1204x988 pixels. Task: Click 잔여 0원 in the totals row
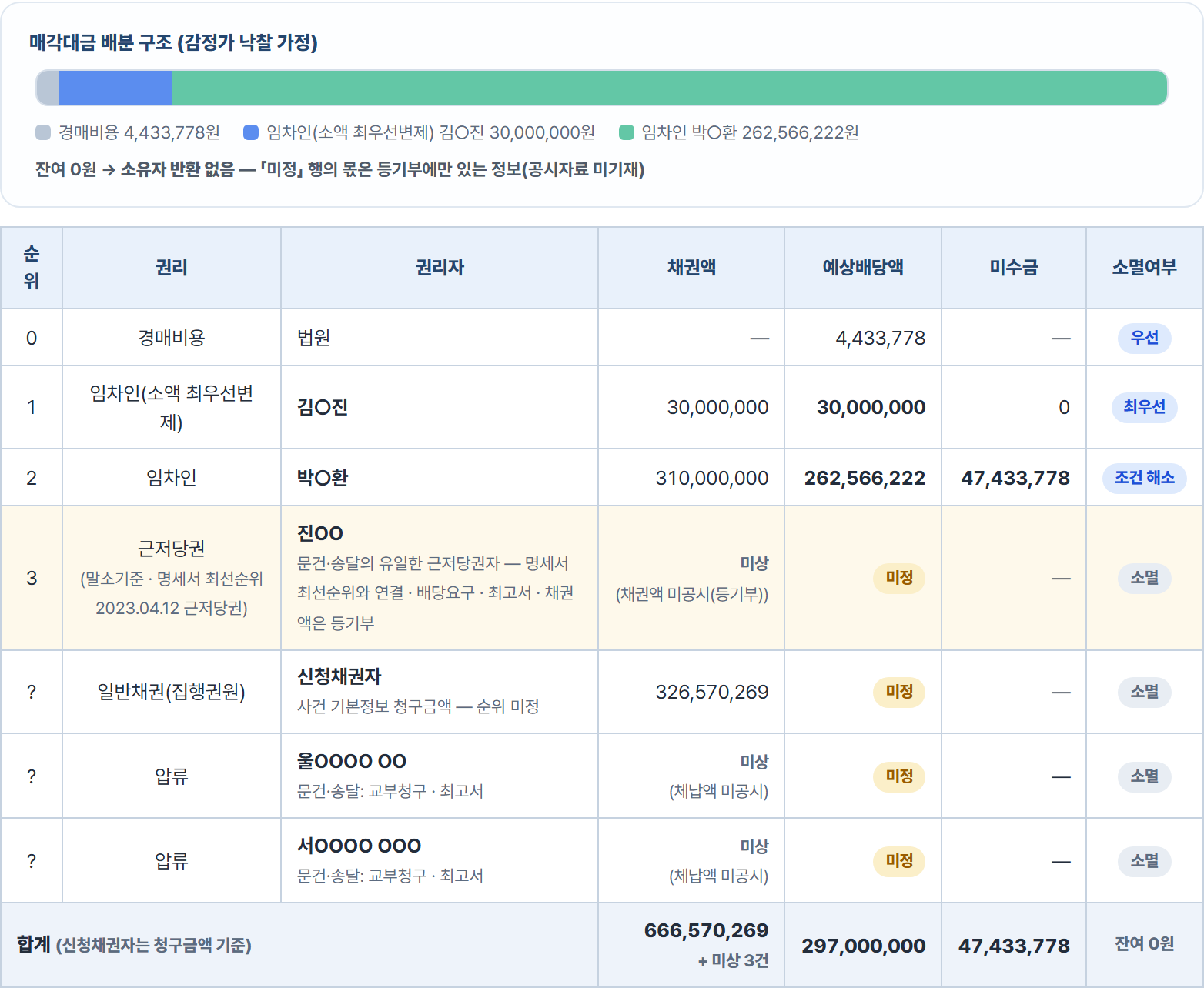tap(1145, 944)
